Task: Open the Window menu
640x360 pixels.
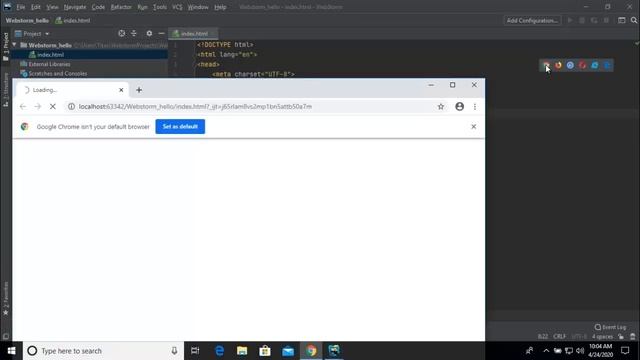Action: click(198, 7)
